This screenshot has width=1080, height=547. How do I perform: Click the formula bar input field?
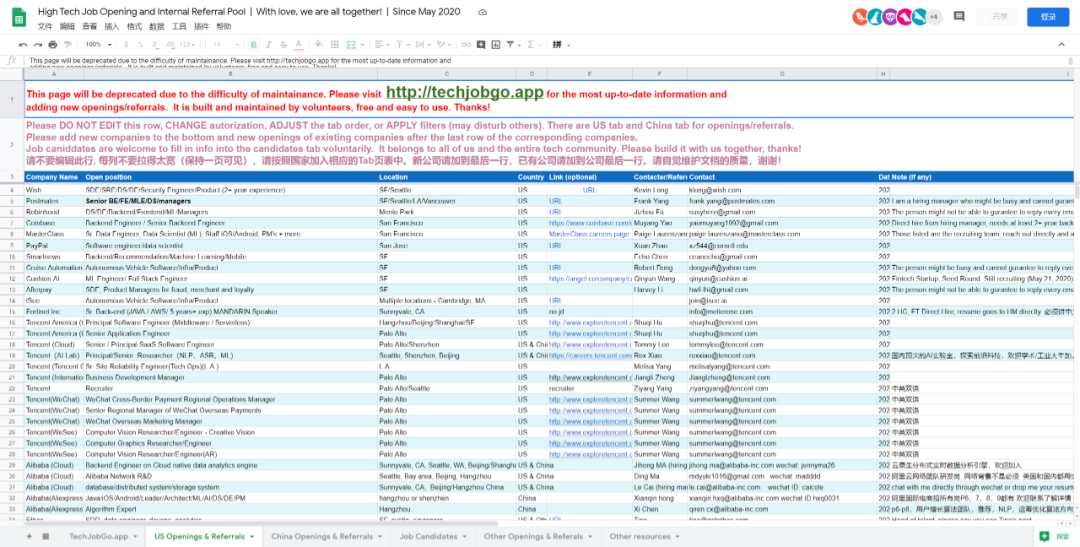click(550, 61)
